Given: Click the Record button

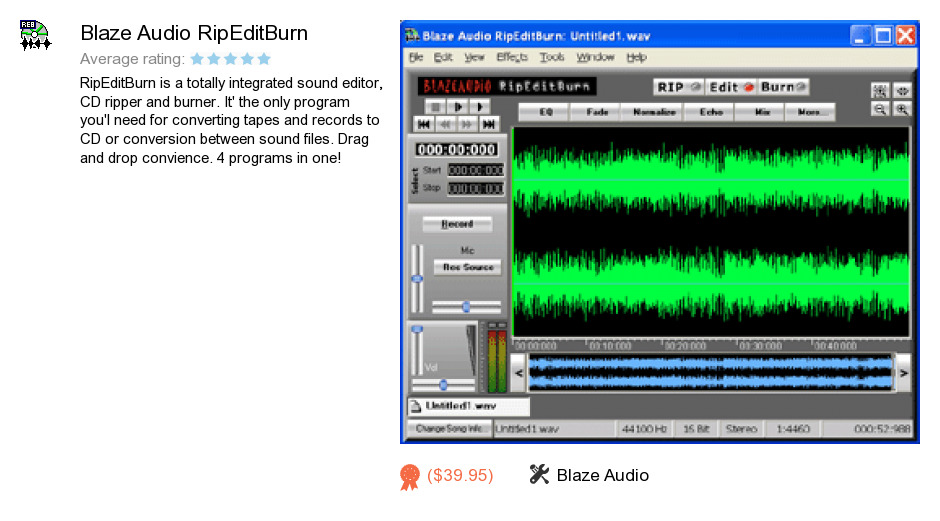Looking at the screenshot, I should 457,224.
